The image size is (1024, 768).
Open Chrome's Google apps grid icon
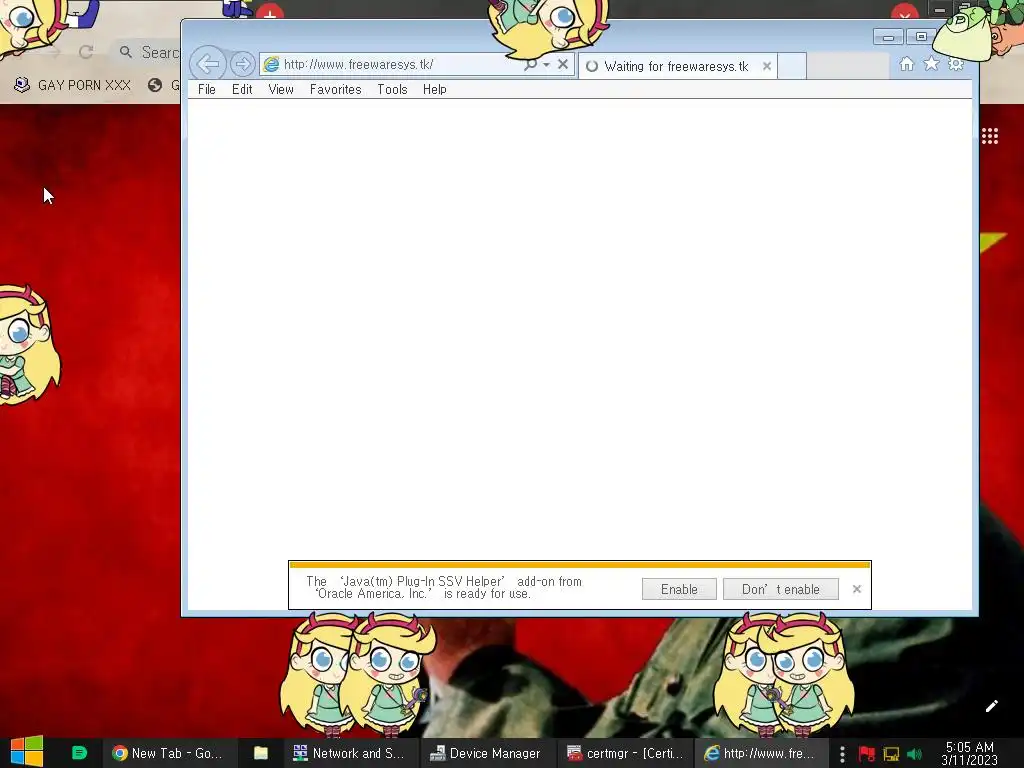[x=989, y=136]
